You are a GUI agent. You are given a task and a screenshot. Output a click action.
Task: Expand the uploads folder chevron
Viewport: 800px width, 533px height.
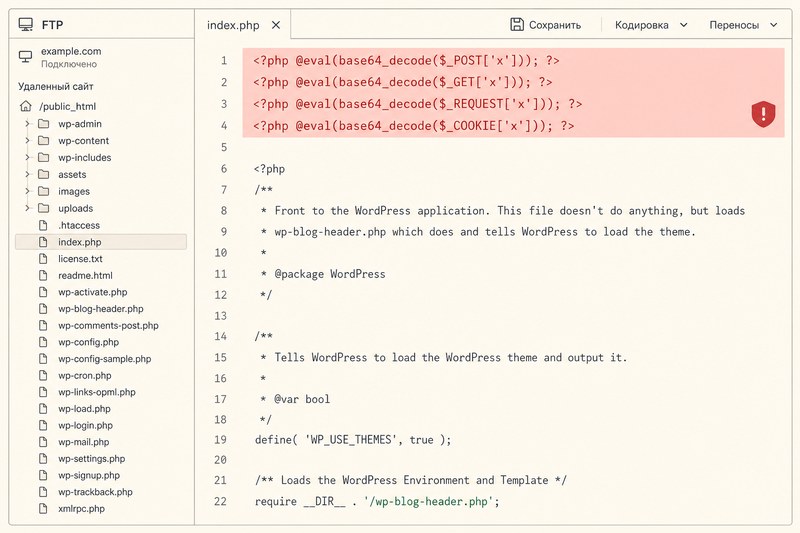[x=28, y=208]
